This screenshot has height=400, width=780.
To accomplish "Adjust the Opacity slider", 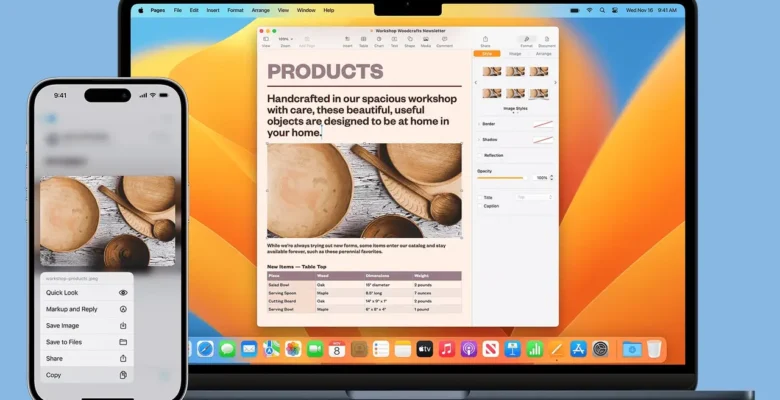I will pyautogui.click(x=500, y=178).
